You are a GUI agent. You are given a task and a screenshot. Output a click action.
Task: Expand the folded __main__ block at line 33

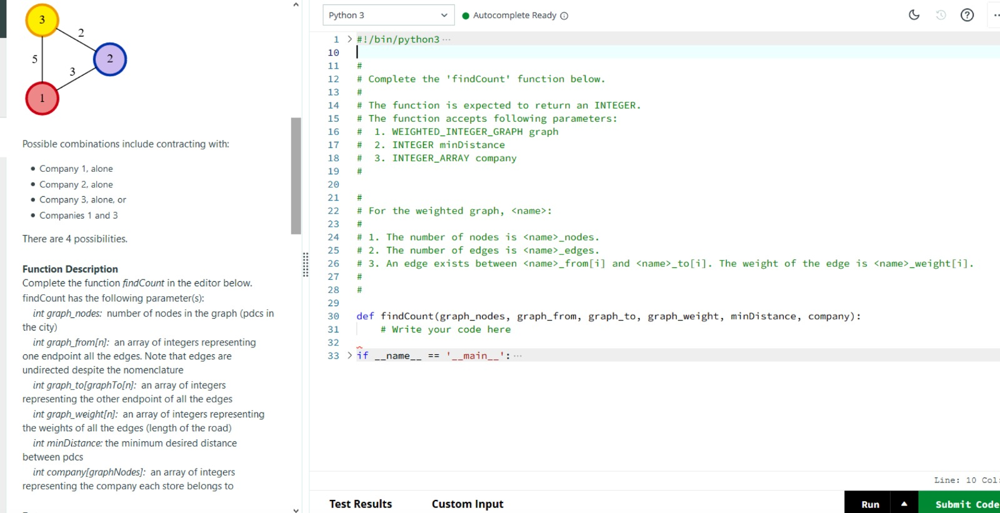[349, 355]
